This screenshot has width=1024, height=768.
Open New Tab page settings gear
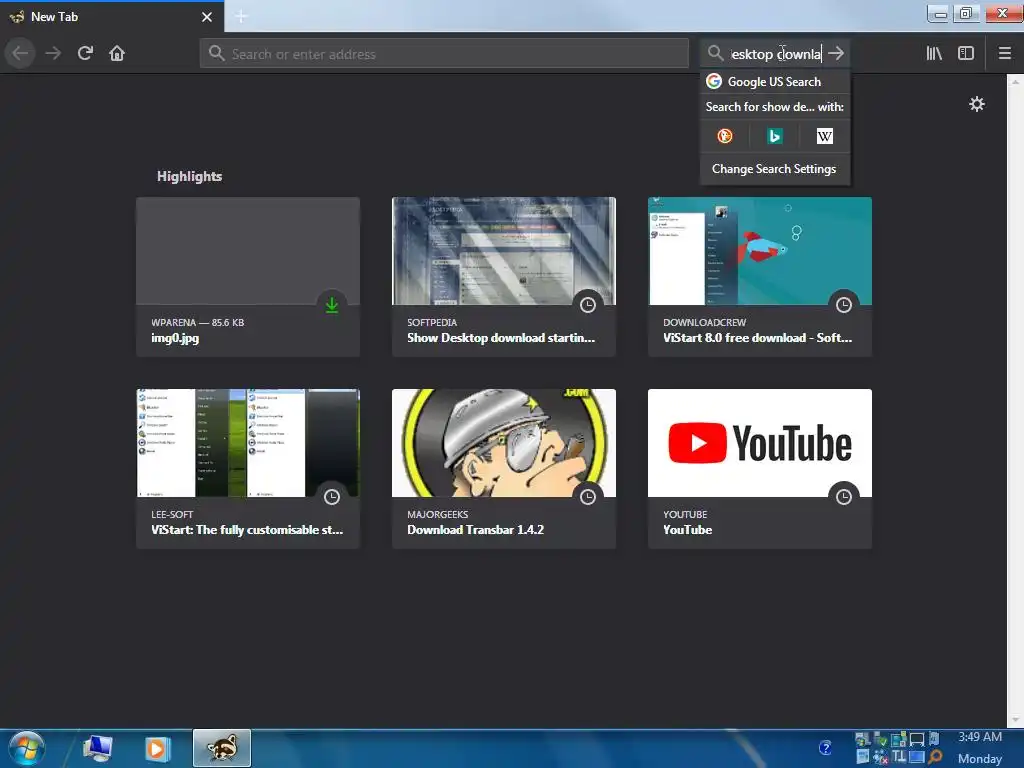pos(976,104)
